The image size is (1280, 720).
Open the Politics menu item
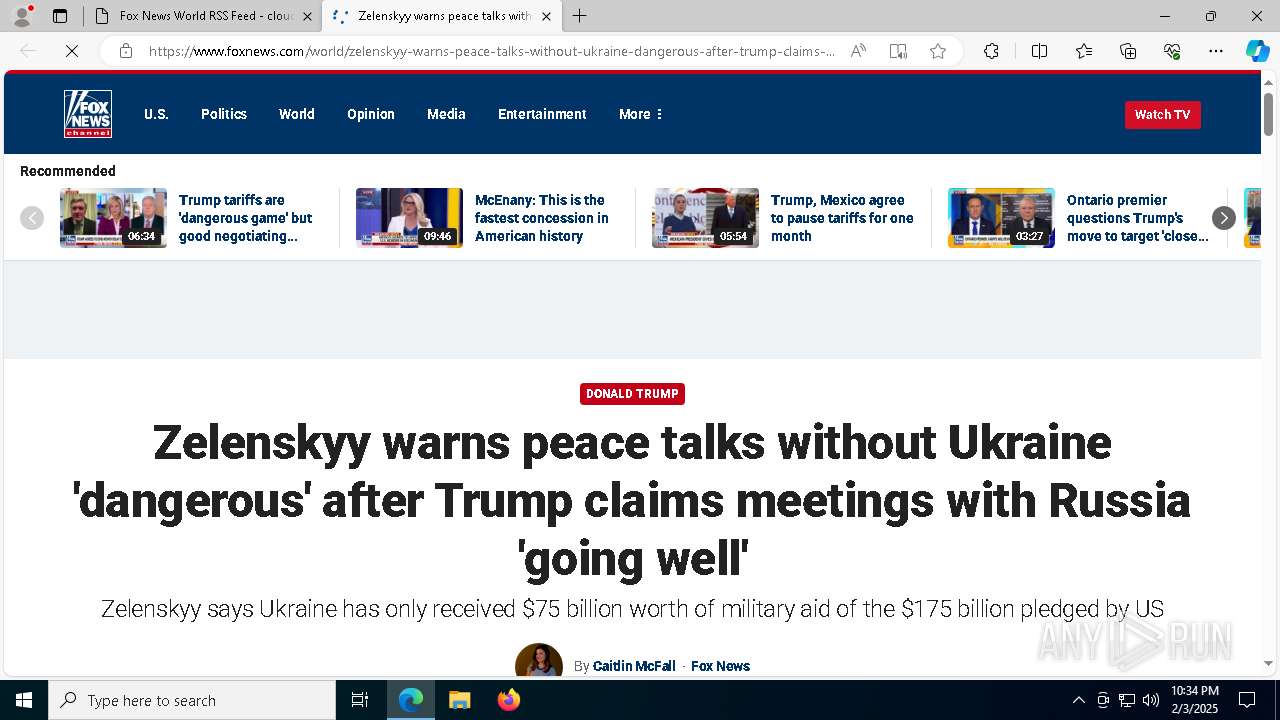pos(224,114)
